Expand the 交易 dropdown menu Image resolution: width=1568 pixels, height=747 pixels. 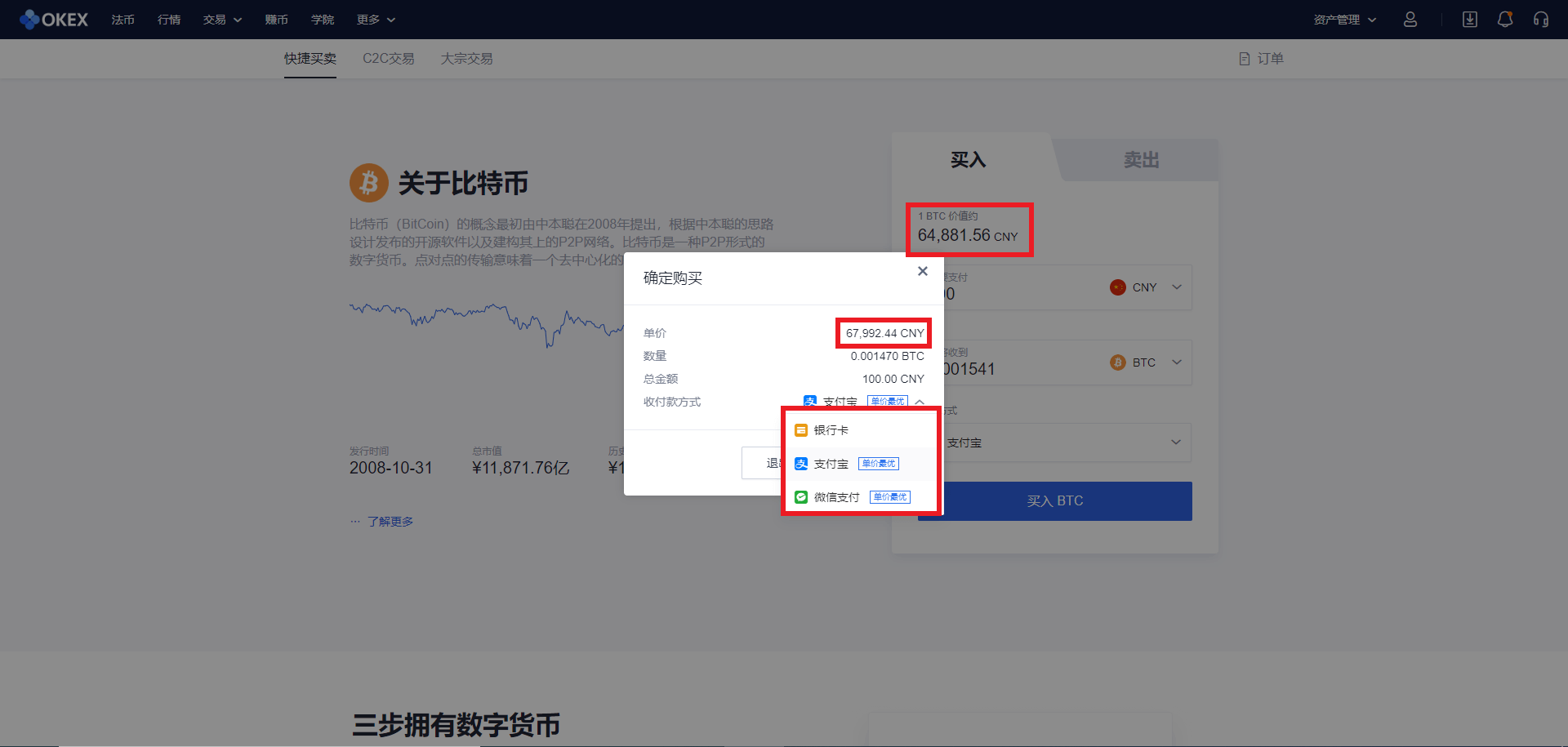tap(222, 20)
